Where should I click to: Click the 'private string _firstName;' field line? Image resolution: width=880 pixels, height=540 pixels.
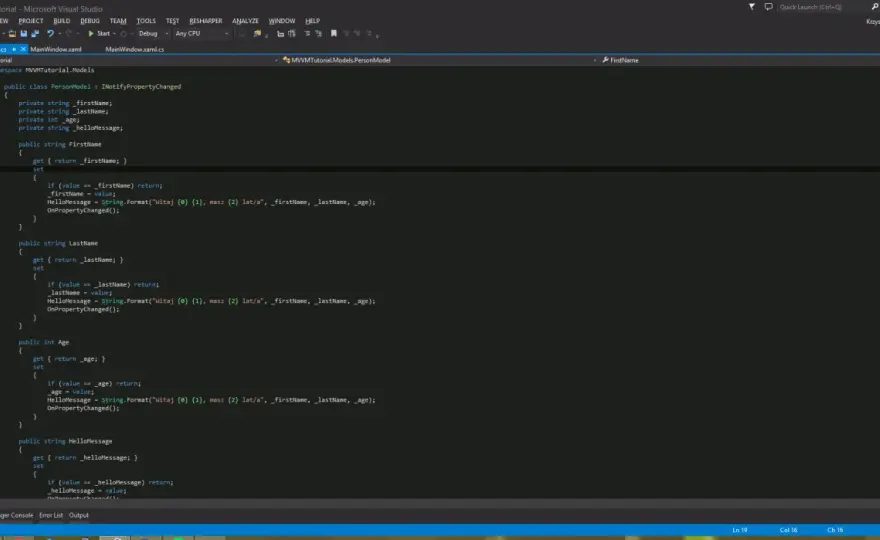pyautogui.click(x=65, y=103)
